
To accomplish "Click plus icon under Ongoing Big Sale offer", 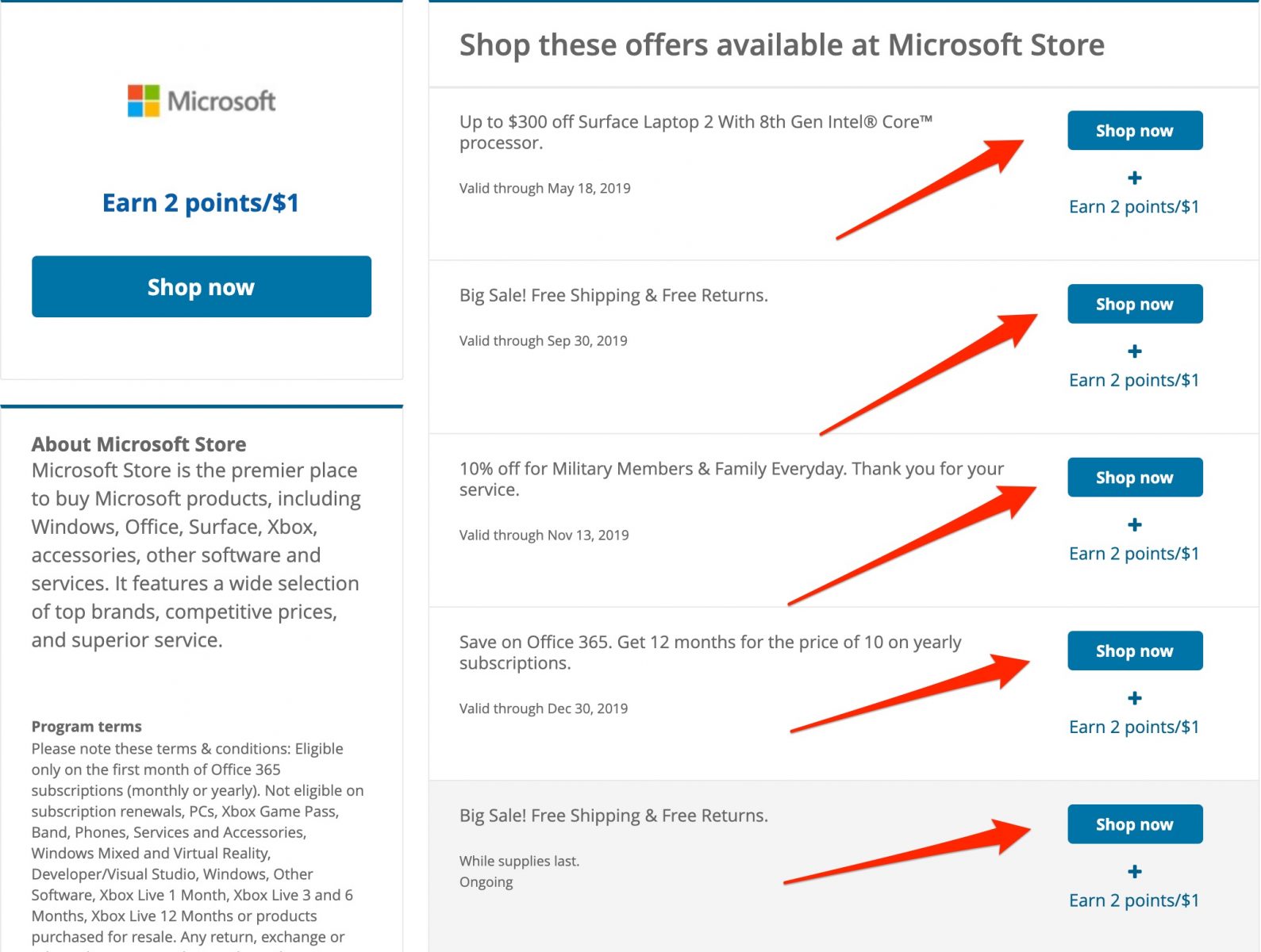I will pos(1135,872).
